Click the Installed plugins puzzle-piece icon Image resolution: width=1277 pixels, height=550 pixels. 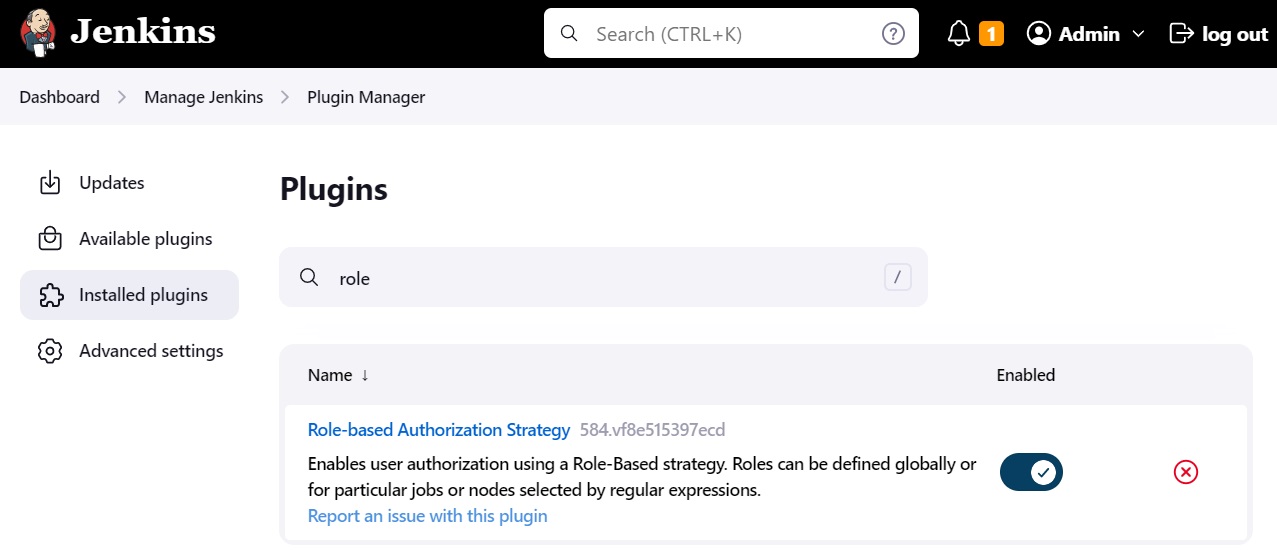click(x=49, y=295)
